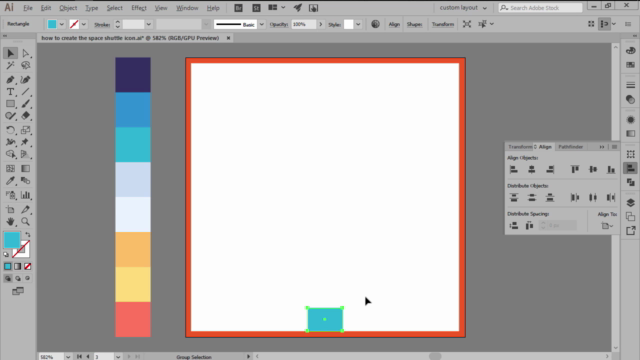Open stroke weight dropdown

[149, 24]
